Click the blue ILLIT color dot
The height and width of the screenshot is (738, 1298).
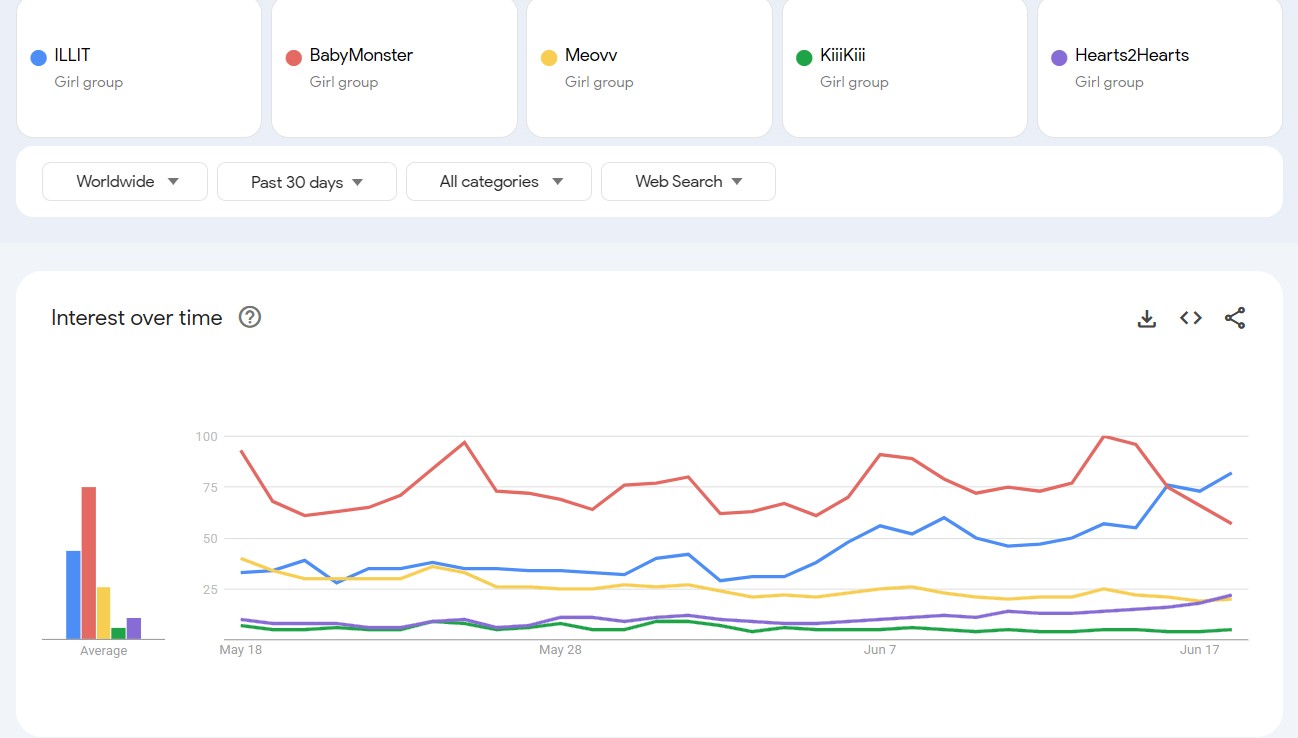(x=39, y=57)
